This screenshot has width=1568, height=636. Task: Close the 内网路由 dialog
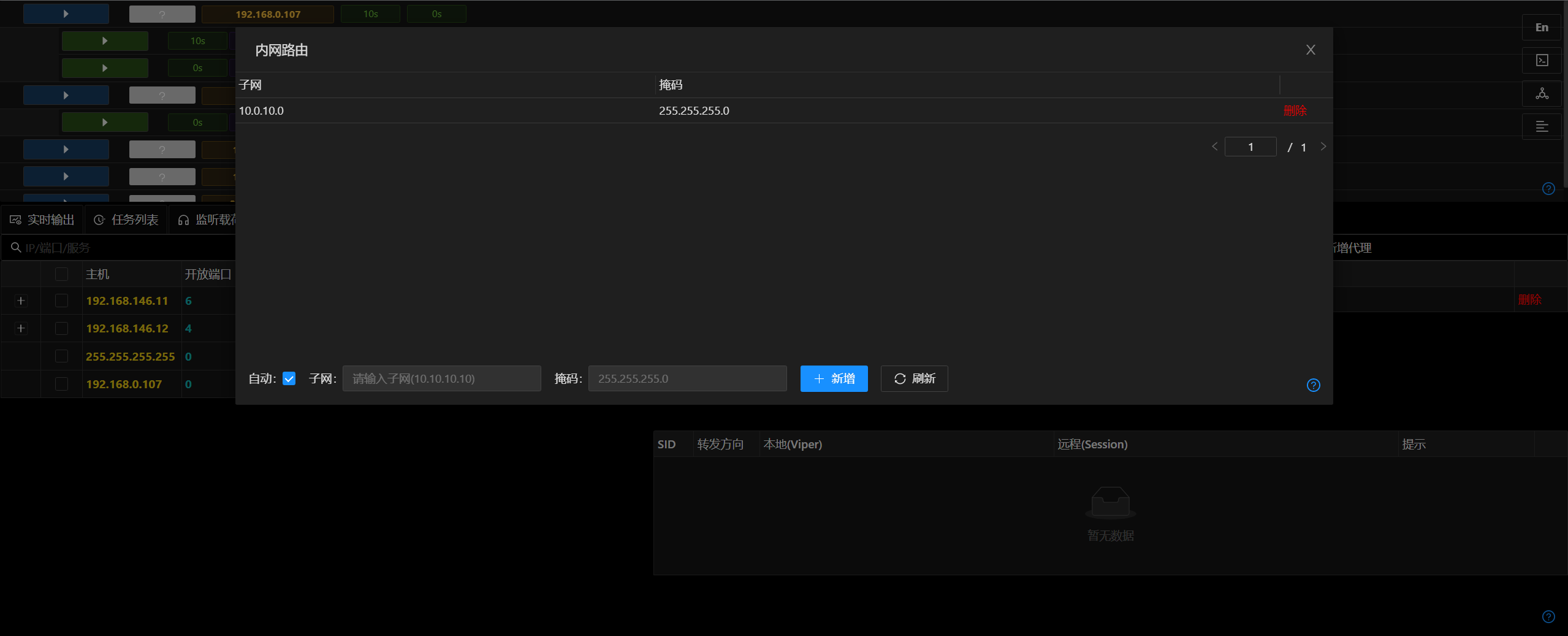[x=1311, y=50]
